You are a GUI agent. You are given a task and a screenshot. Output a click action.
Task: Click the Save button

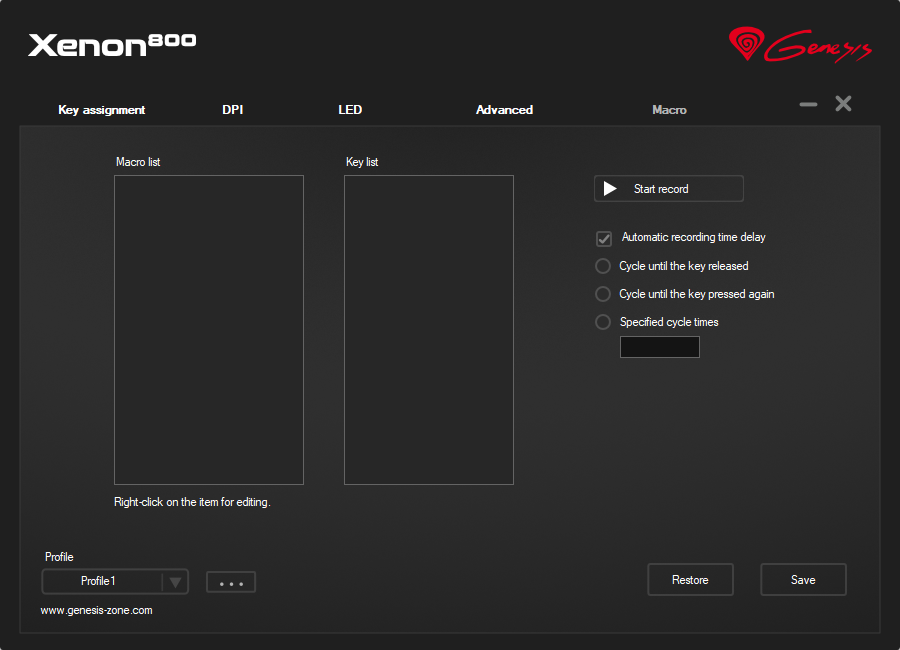coord(804,579)
